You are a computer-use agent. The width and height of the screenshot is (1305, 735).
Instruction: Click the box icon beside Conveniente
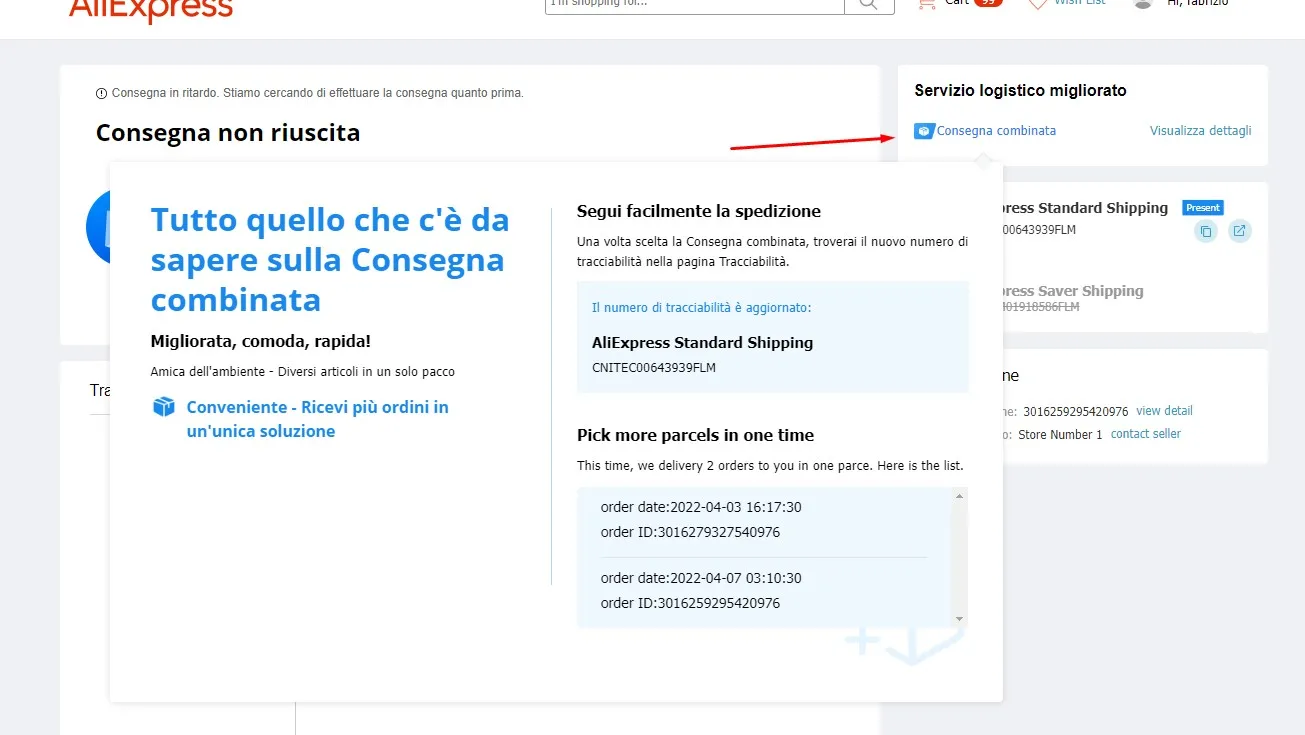164,407
